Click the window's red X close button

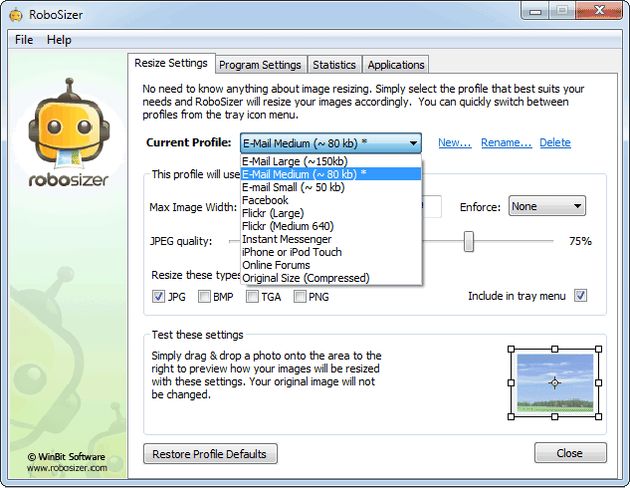click(599, 10)
